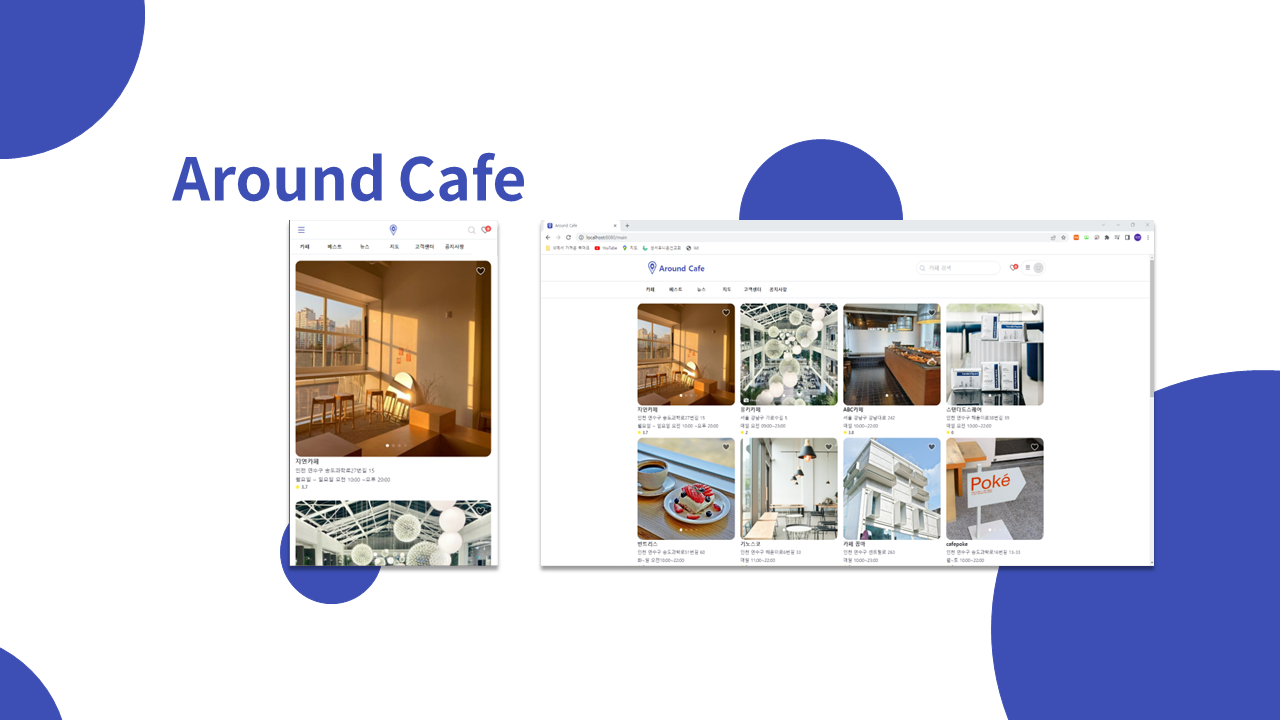Viewport: 1280px width, 720px height.
Task: Toggle the browser side panel icon
Action: 1127,237
